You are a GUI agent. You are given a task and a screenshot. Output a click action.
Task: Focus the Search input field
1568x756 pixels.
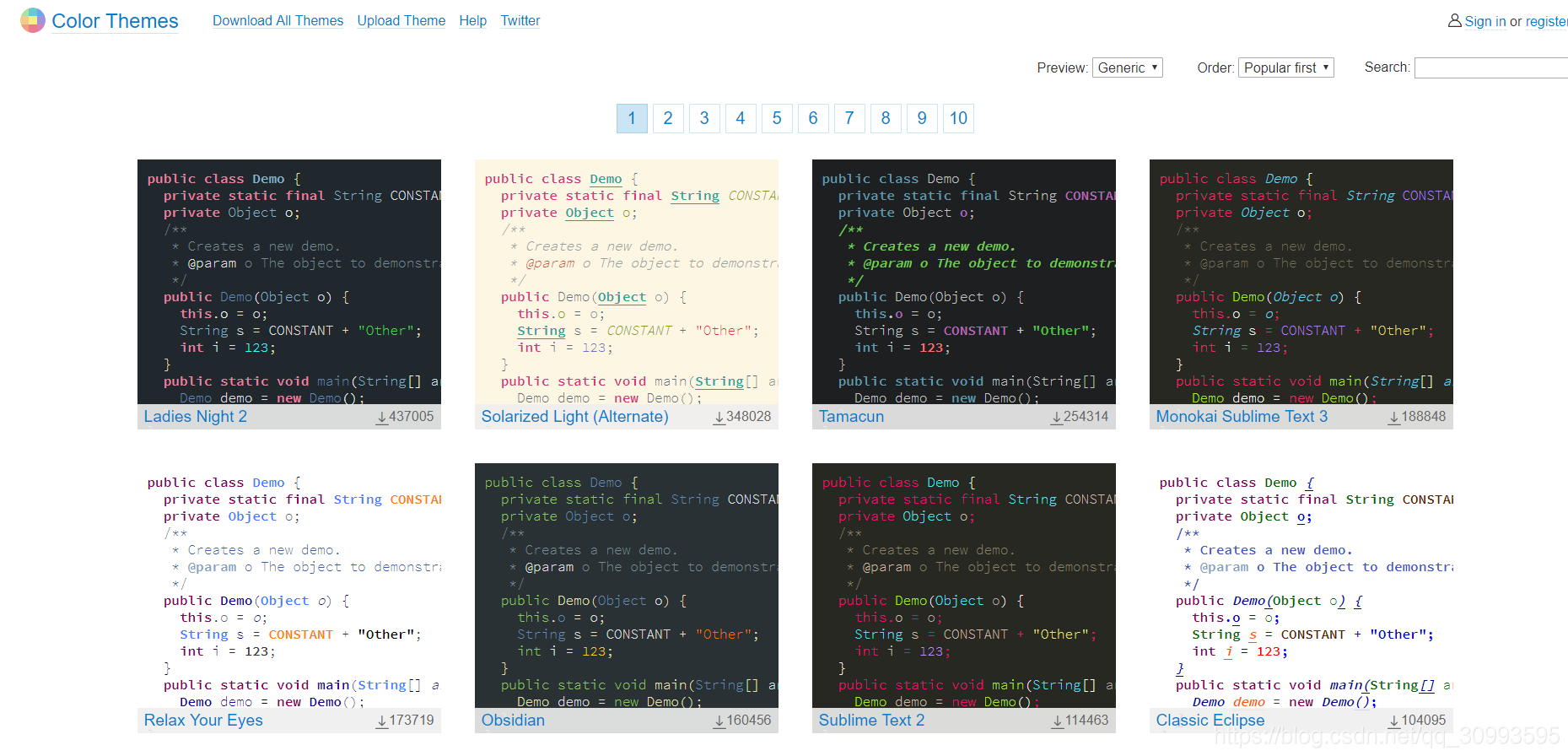coord(1490,67)
